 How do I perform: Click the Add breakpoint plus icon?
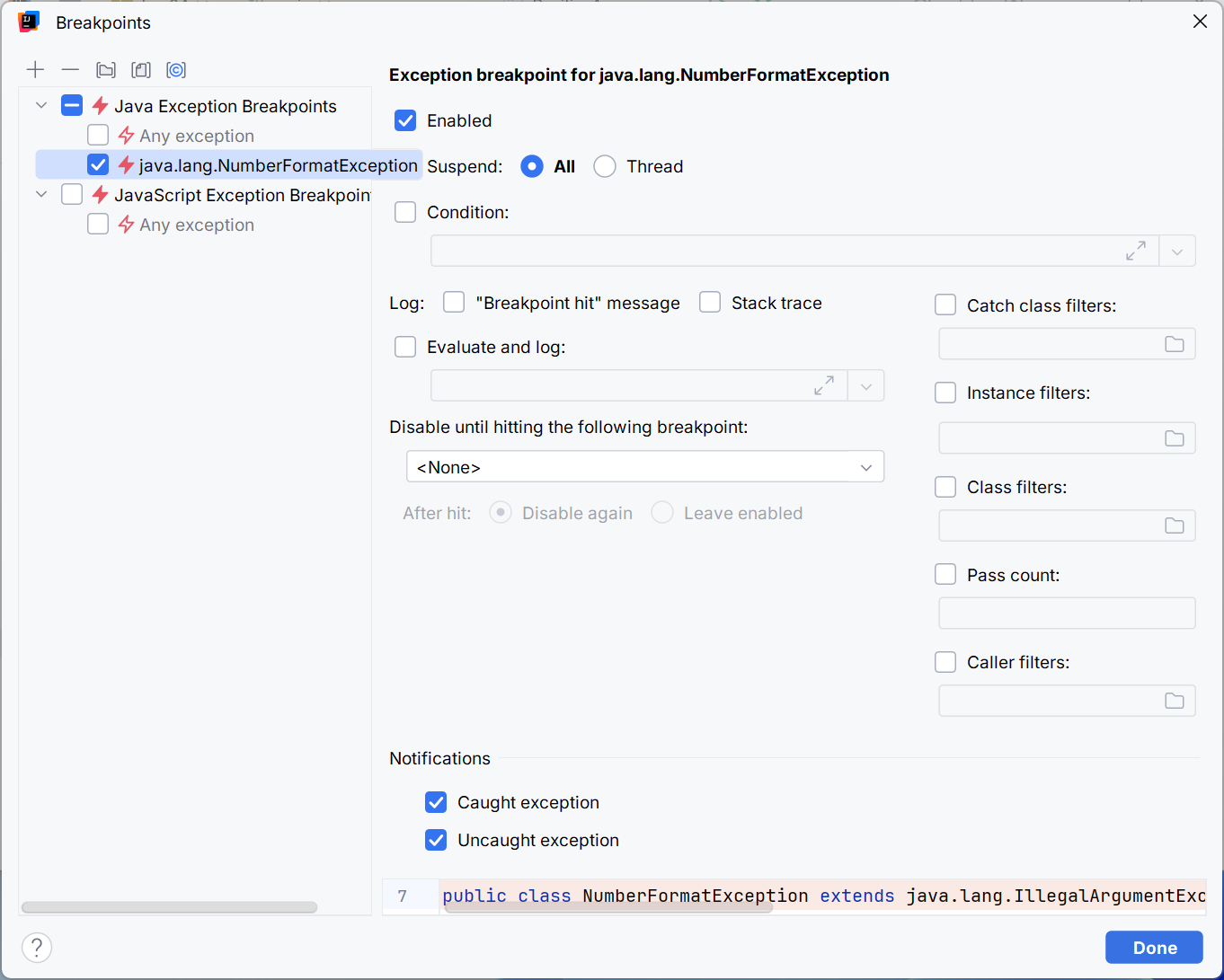[35, 70]
